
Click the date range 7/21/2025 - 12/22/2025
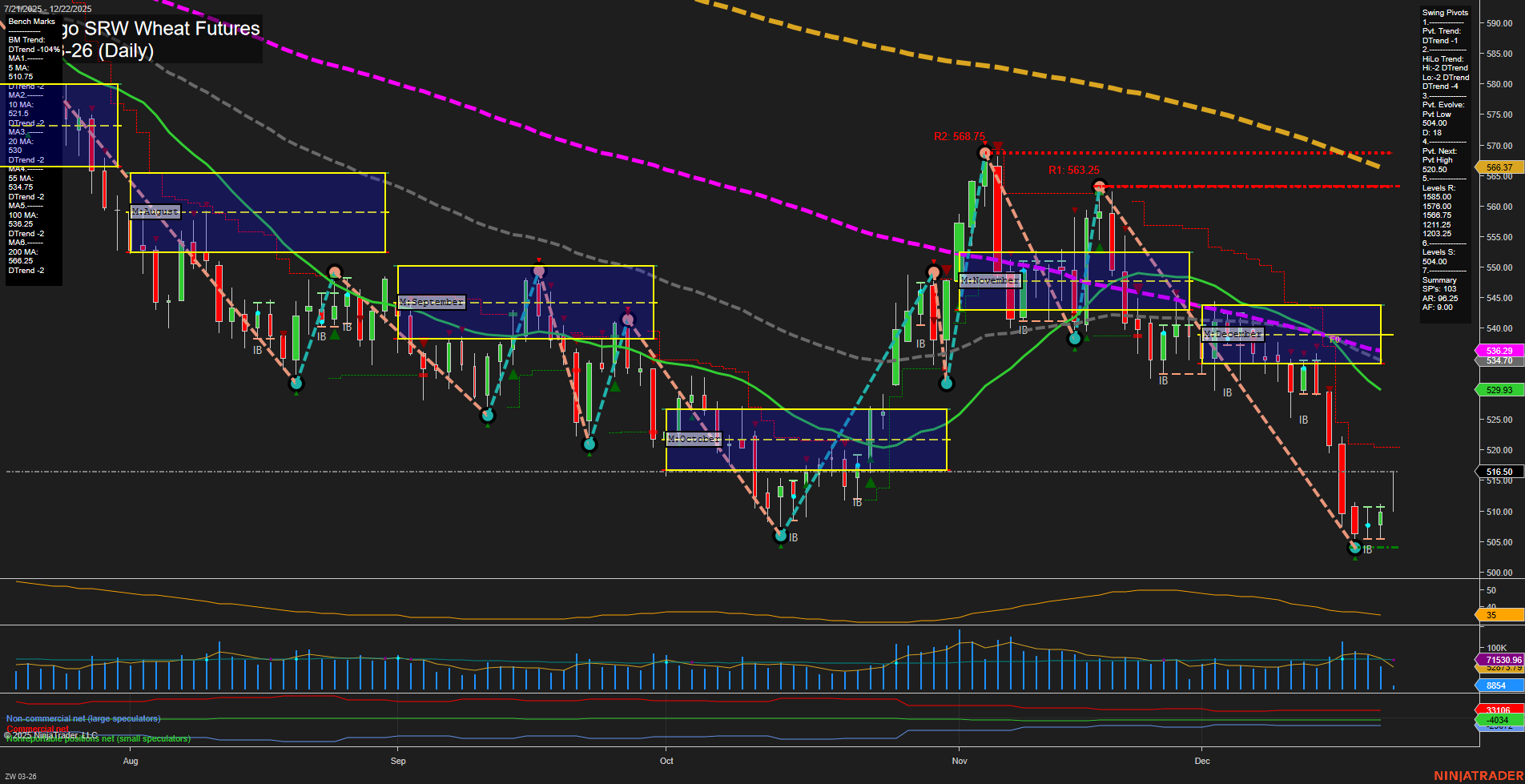tap(47, 7)
